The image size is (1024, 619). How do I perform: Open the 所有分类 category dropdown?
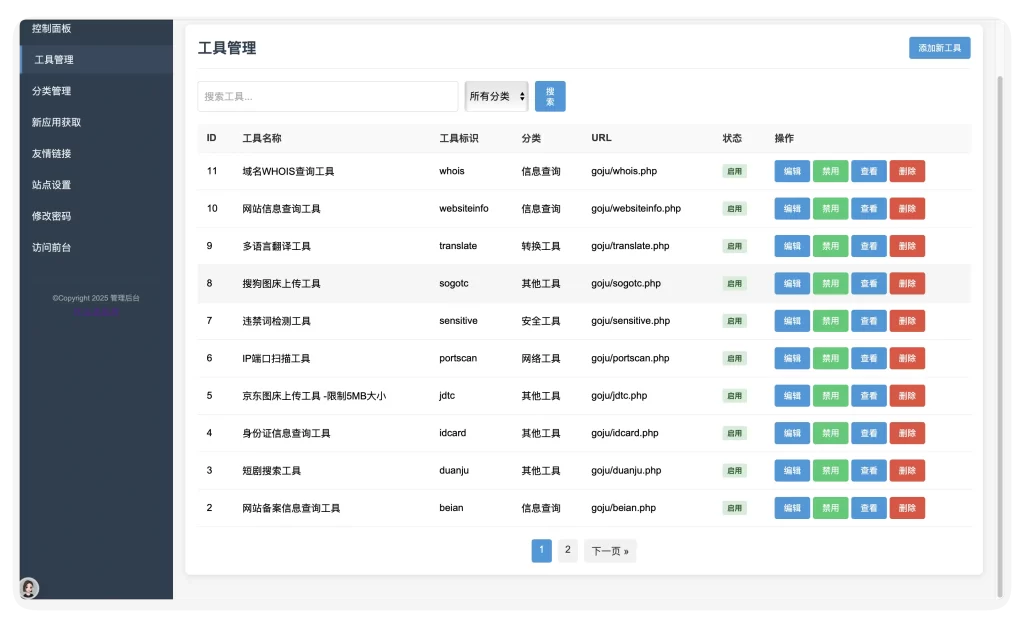(496, 95)
